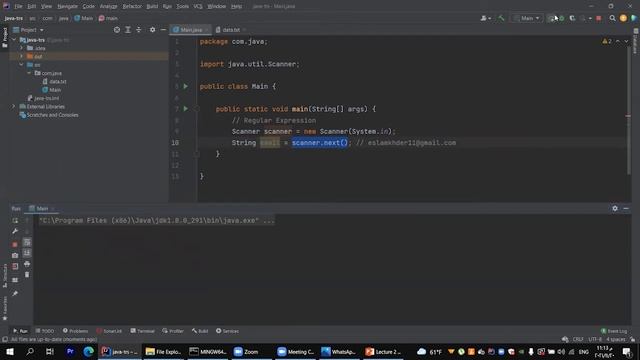Toggle Scroll to End in Run console
Viewport: 640px width, 360px height.
27,253
